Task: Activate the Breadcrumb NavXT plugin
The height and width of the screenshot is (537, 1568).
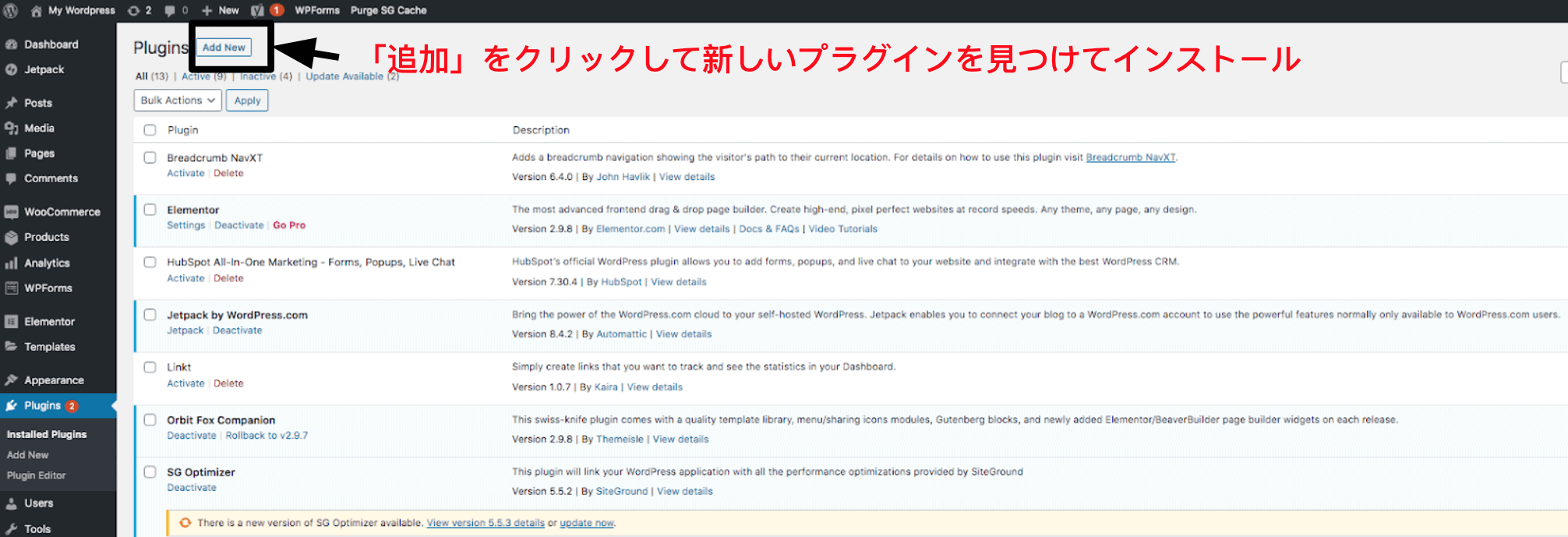Action: coord(185,173)
